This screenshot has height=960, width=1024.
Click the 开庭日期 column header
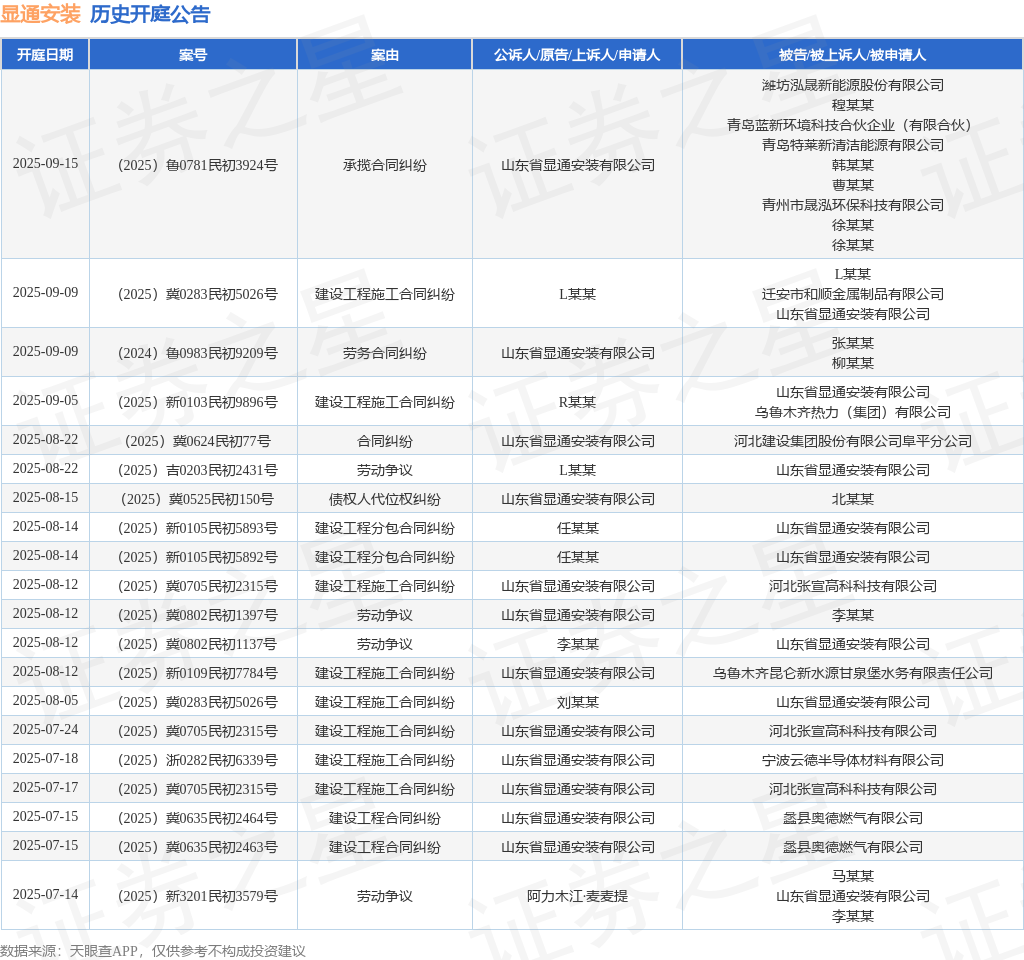(x=45, y=55)
